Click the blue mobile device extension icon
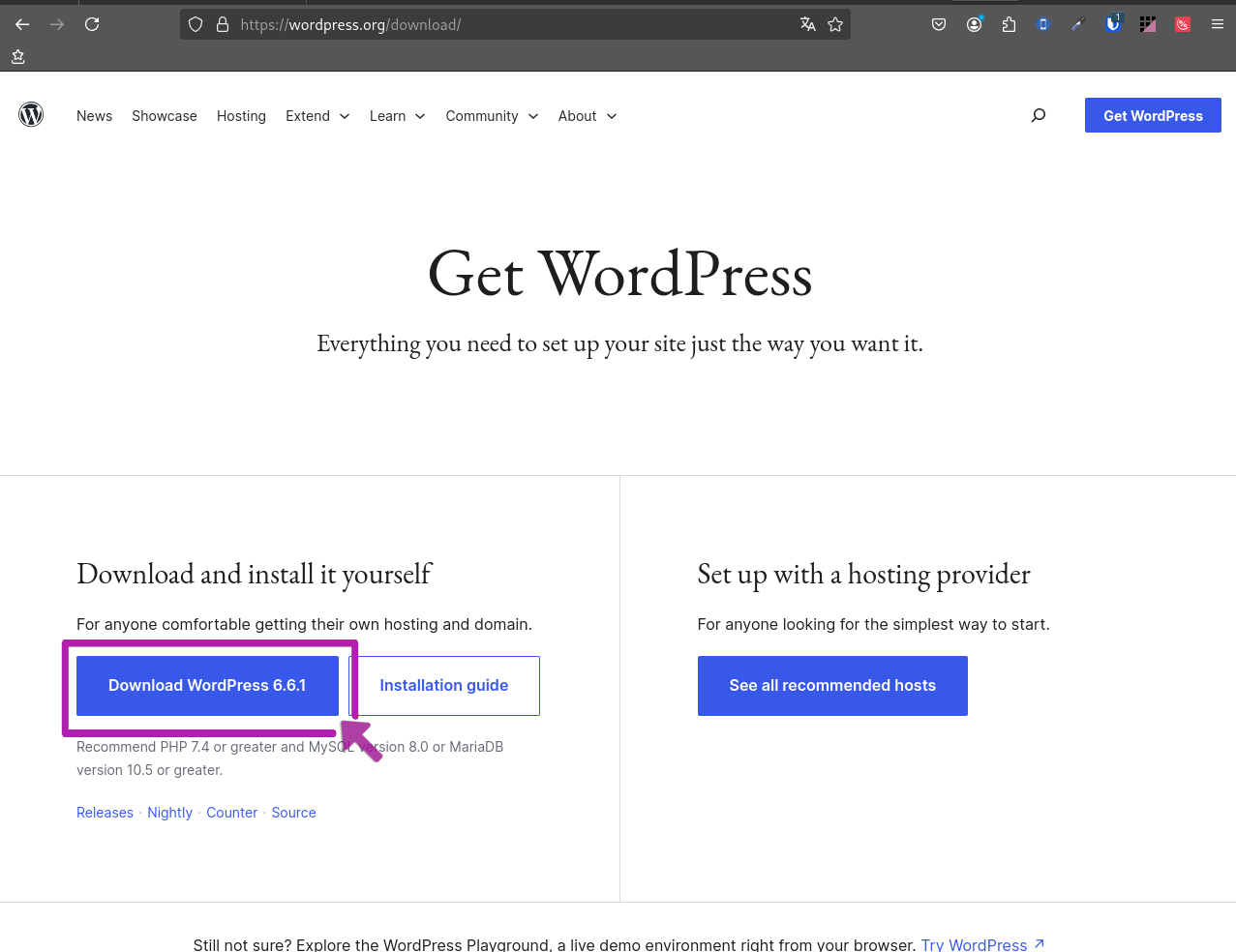The image size is (1236, 952). (x=1043, y=24)
